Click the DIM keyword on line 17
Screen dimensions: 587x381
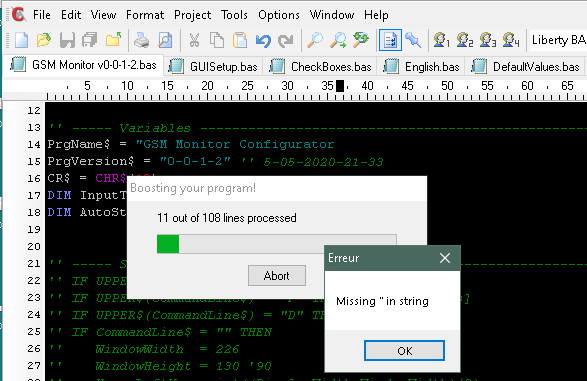(59, 195)
